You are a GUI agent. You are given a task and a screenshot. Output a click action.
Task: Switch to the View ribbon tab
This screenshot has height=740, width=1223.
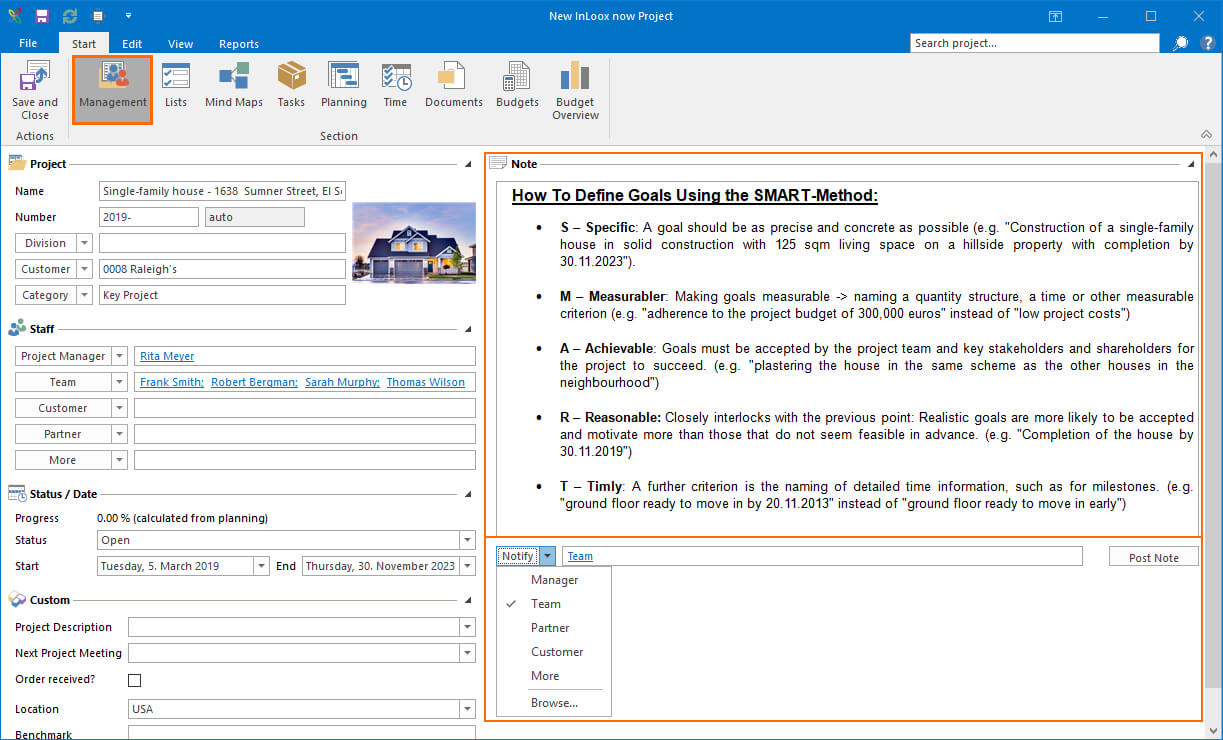coord(181,44)
